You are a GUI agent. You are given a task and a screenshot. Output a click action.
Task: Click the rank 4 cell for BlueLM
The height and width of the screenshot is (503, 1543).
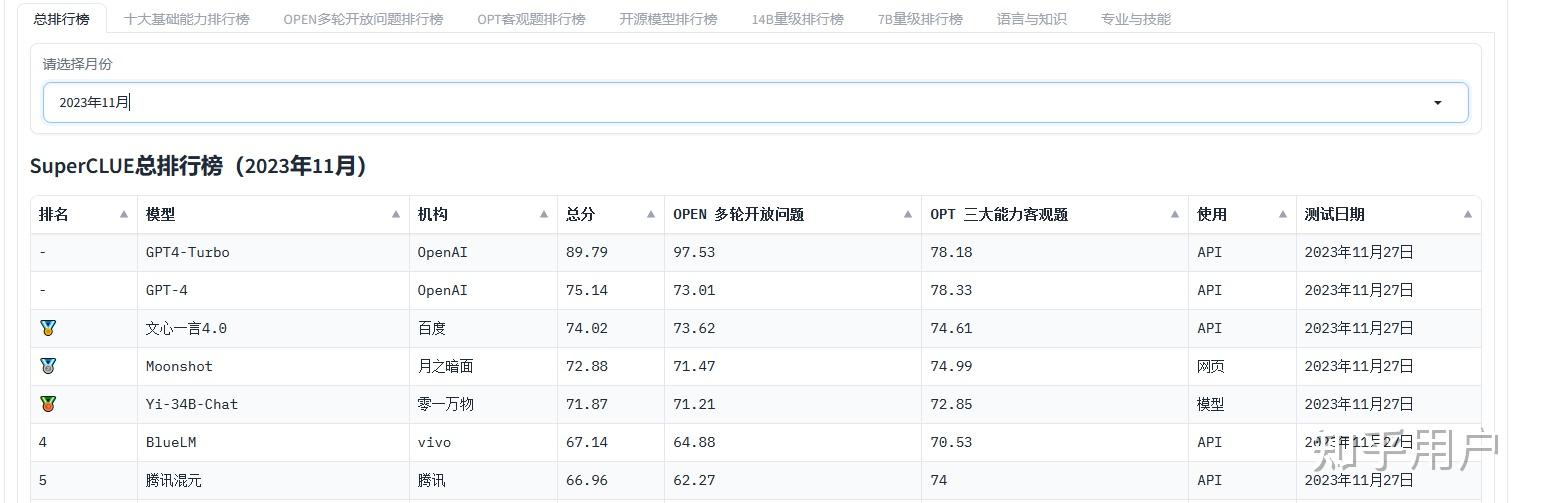tap(84, 442)
